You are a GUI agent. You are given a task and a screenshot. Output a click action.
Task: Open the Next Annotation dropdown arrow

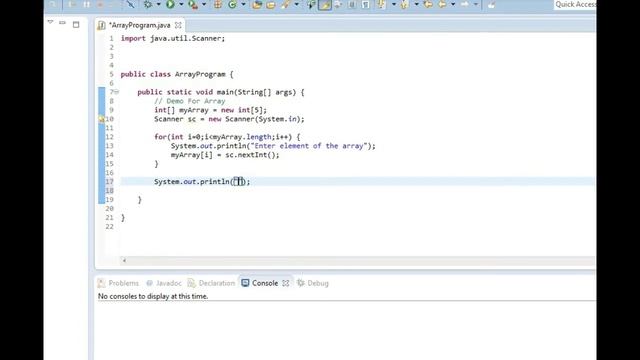(394, 4)
